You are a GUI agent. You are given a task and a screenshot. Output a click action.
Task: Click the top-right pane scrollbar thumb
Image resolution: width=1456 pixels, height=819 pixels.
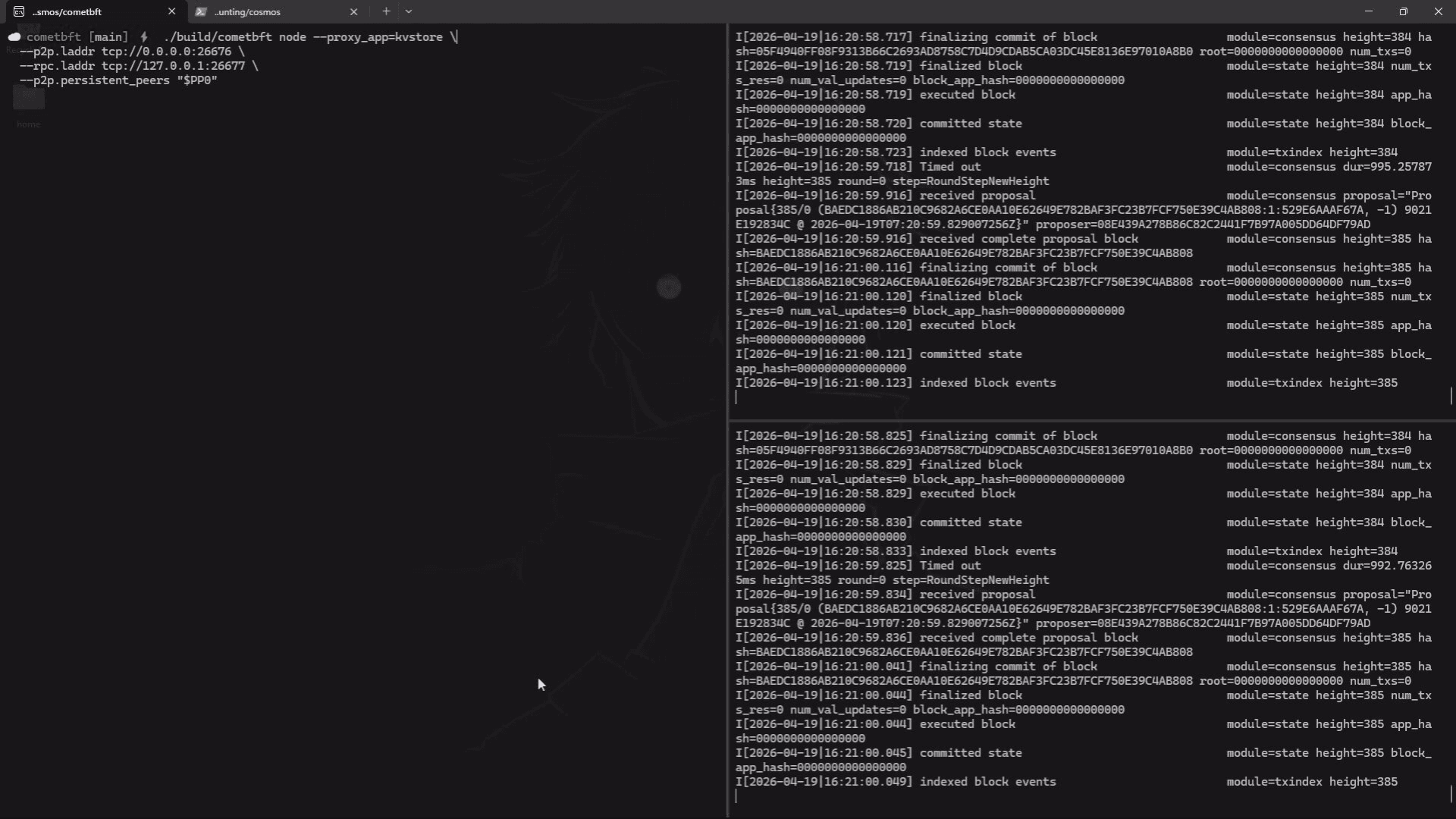1451,396
